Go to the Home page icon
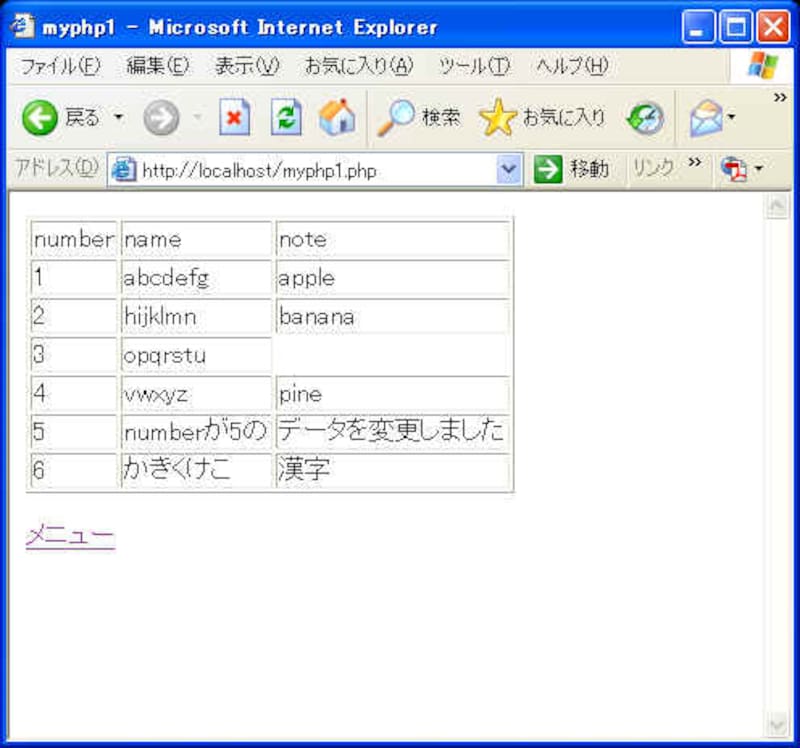The height and width of the screenshot is (748, 800). 337,119
